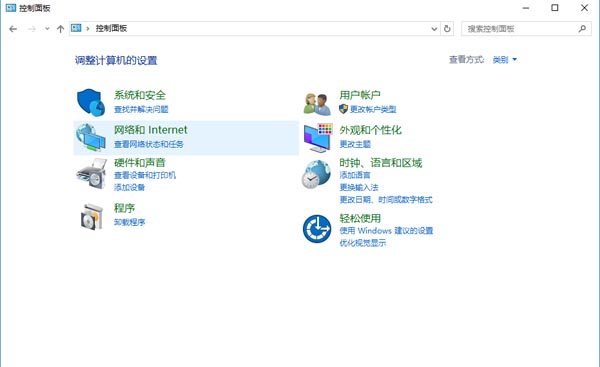Expand the breadcrumb chevron before 控制面板

tap(88, 28)
